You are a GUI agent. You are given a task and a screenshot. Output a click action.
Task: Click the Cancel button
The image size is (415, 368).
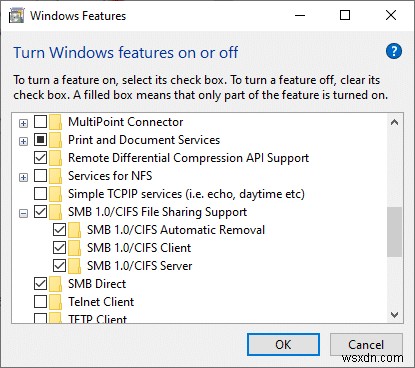coord(366,345)
